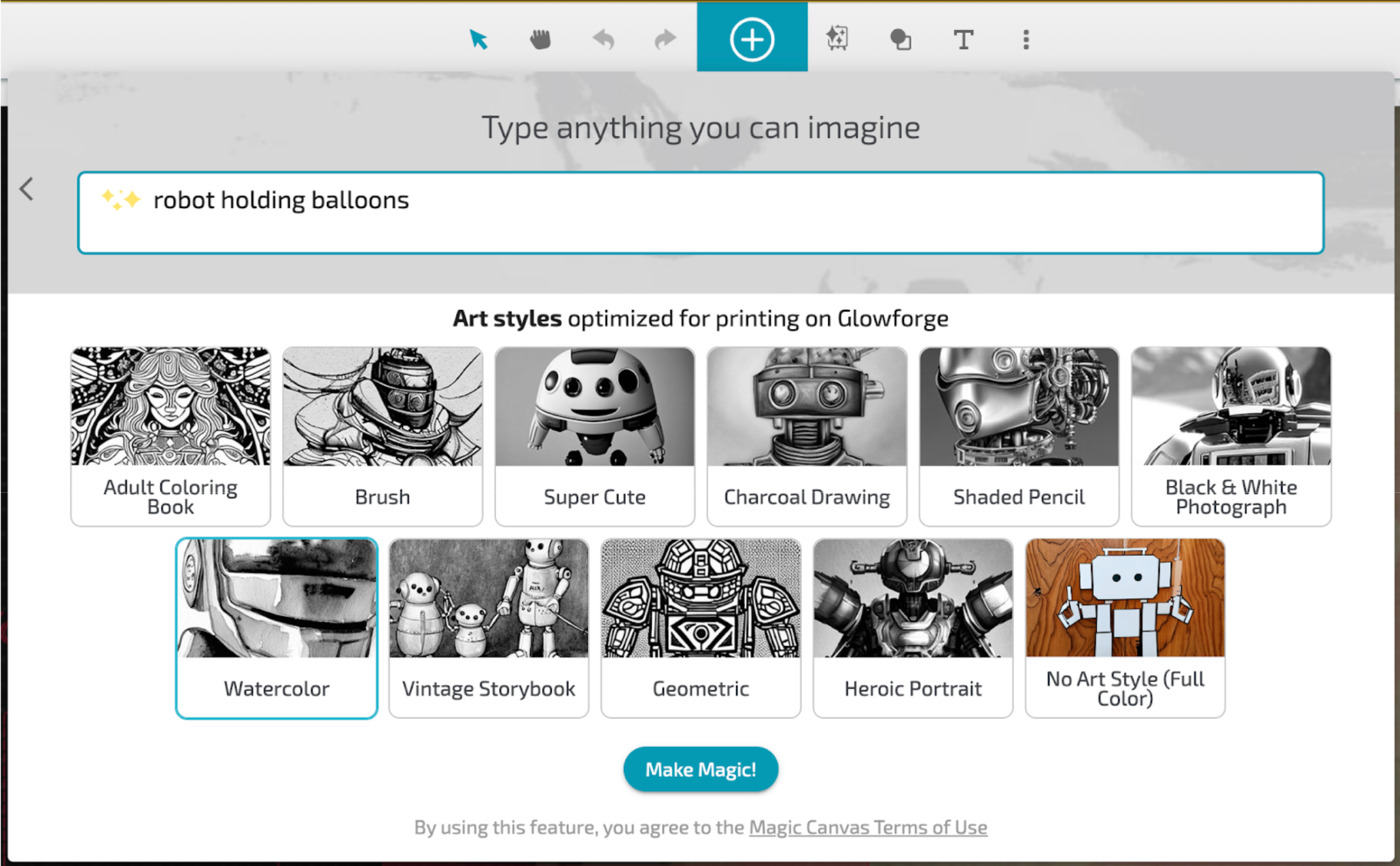Screen dimensions: 1400x866
Task: Open the three-dot more options menu
Action: pyautogui.click(x=1026, y=39)
